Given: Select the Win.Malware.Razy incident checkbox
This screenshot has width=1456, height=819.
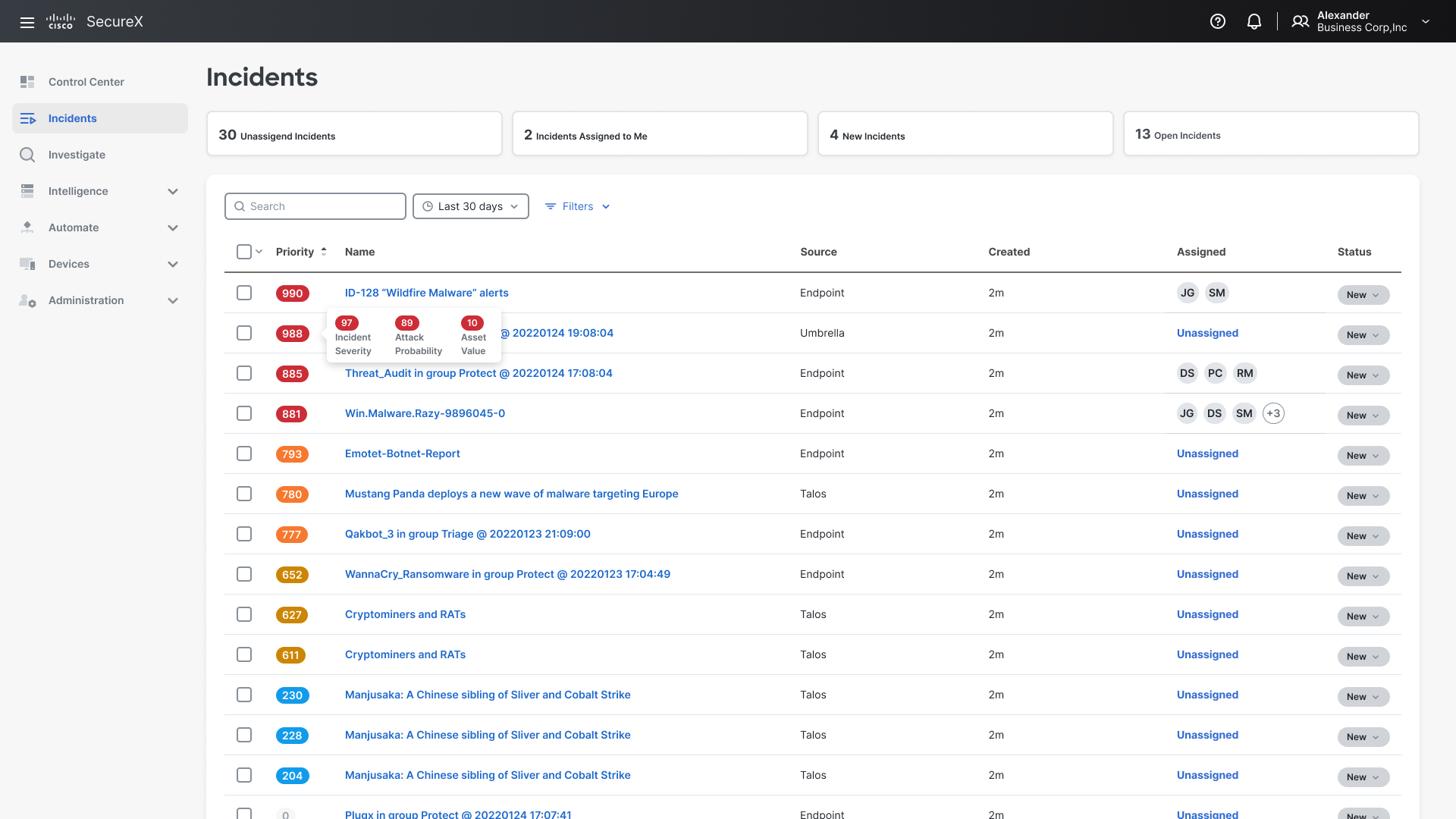Looking at the screenshot, I should tap(244, 413).
